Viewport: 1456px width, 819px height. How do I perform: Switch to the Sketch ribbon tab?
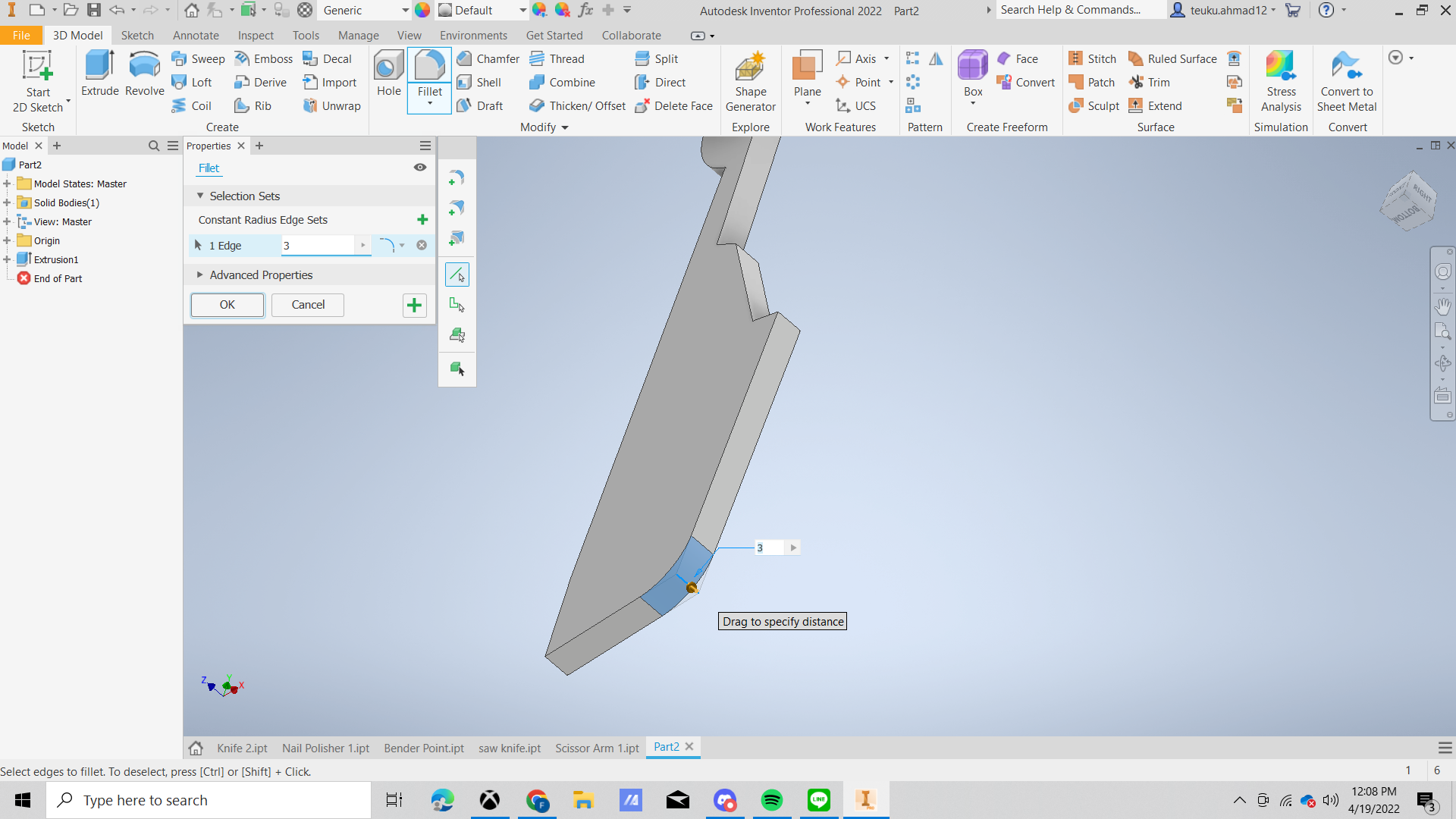pyautogui.click(x=137, y=36)
